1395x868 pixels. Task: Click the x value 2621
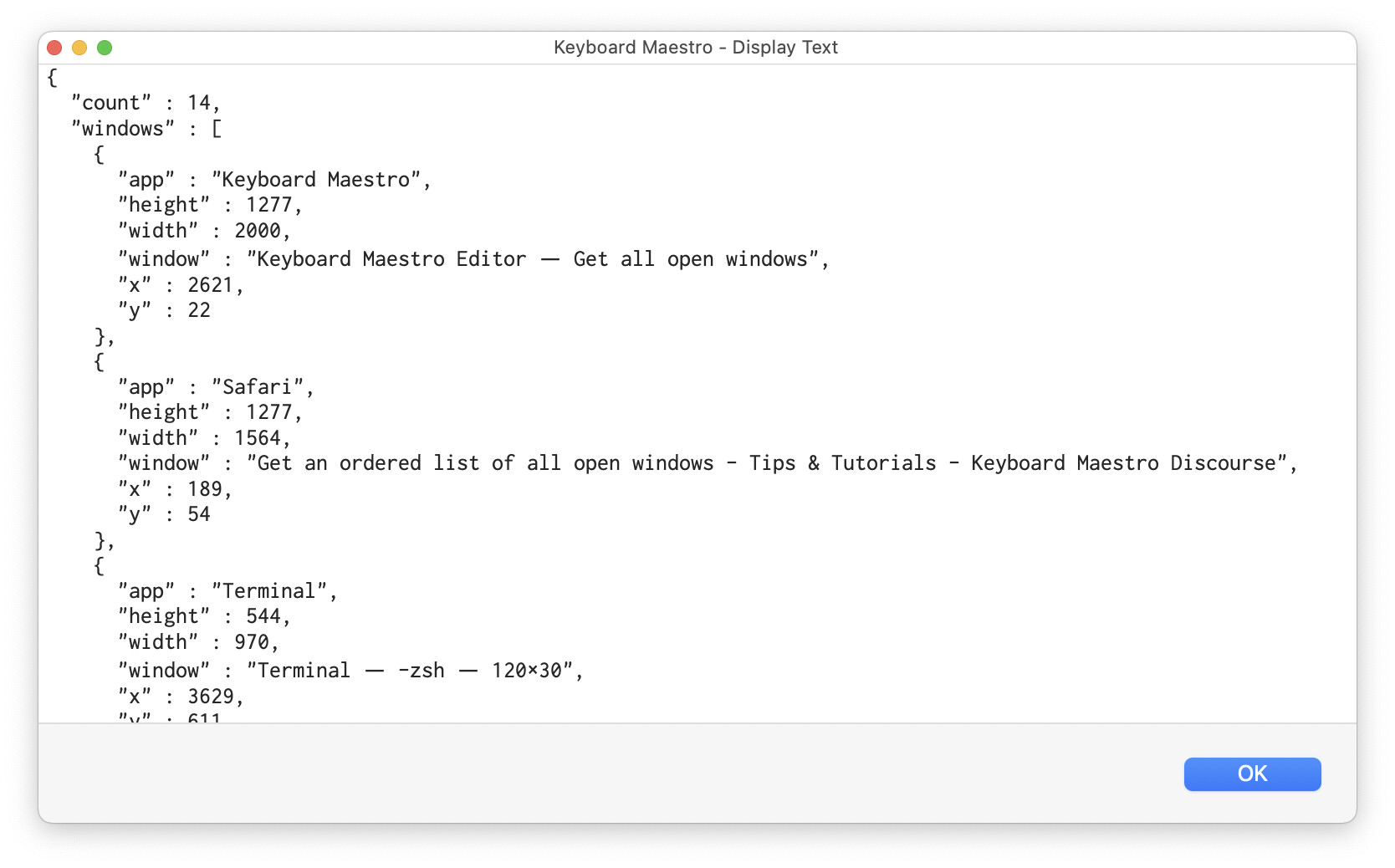[210, 285]
